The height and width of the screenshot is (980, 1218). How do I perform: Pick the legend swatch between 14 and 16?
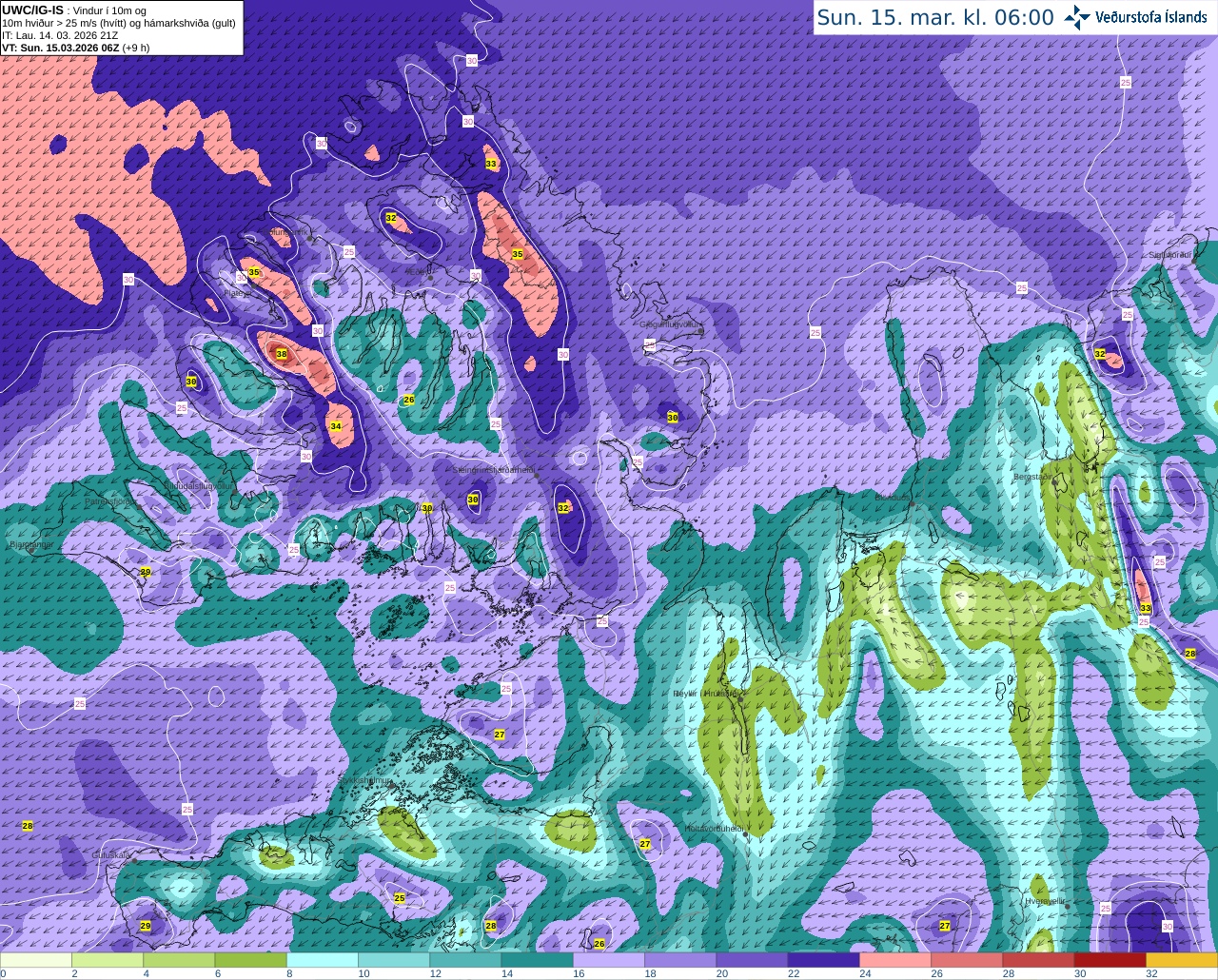[x=537, y=960]
